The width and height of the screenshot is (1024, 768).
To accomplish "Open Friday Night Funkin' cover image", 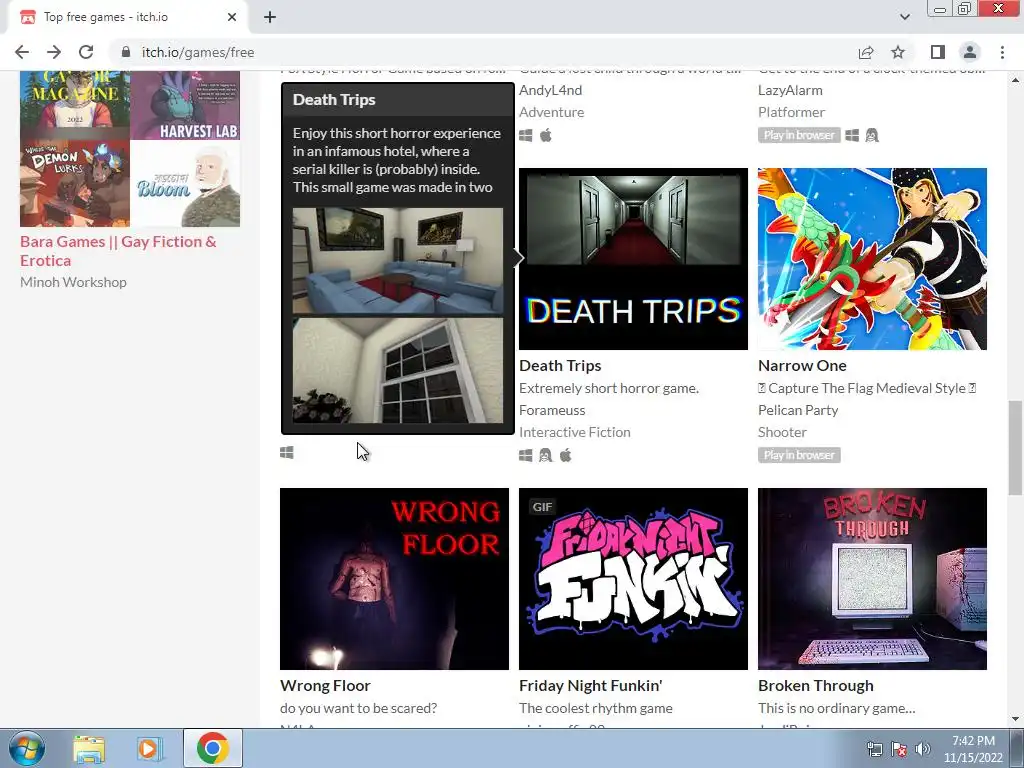I will pos(633,579).
